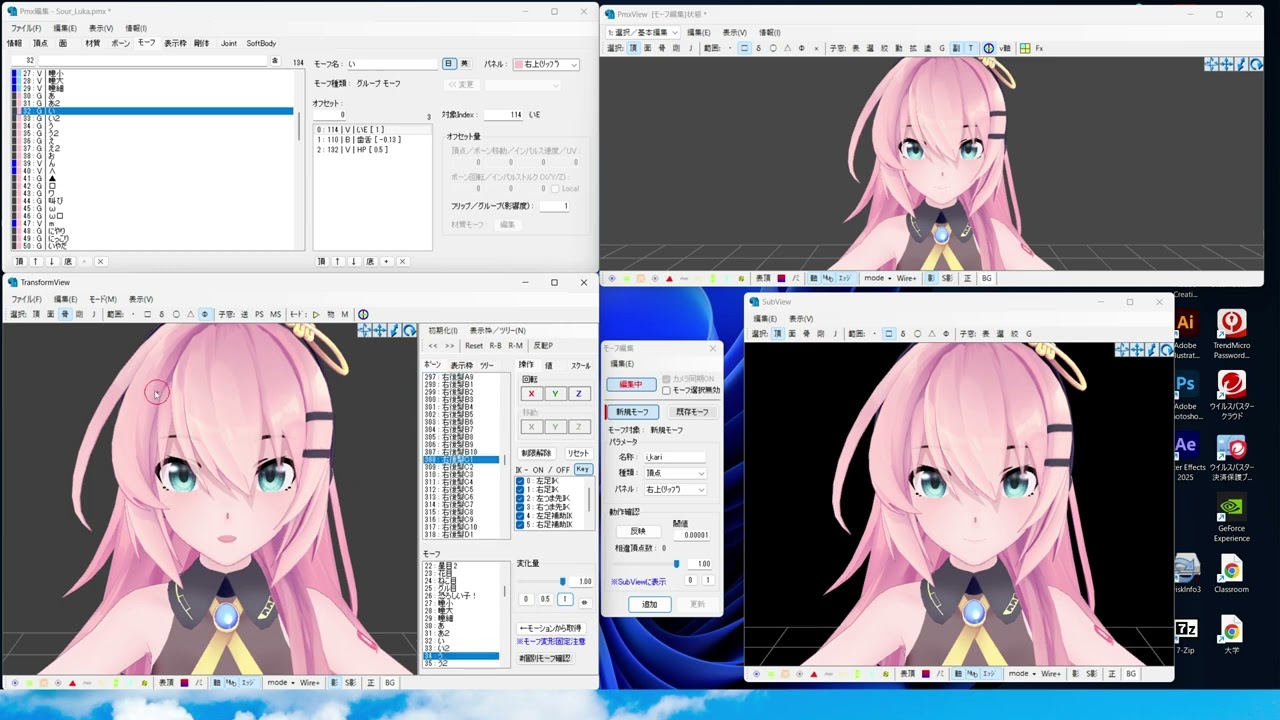
Task: Move morph down with arrow in Pmx editor list
Action: pyautogui.click(x=51, y=261)
